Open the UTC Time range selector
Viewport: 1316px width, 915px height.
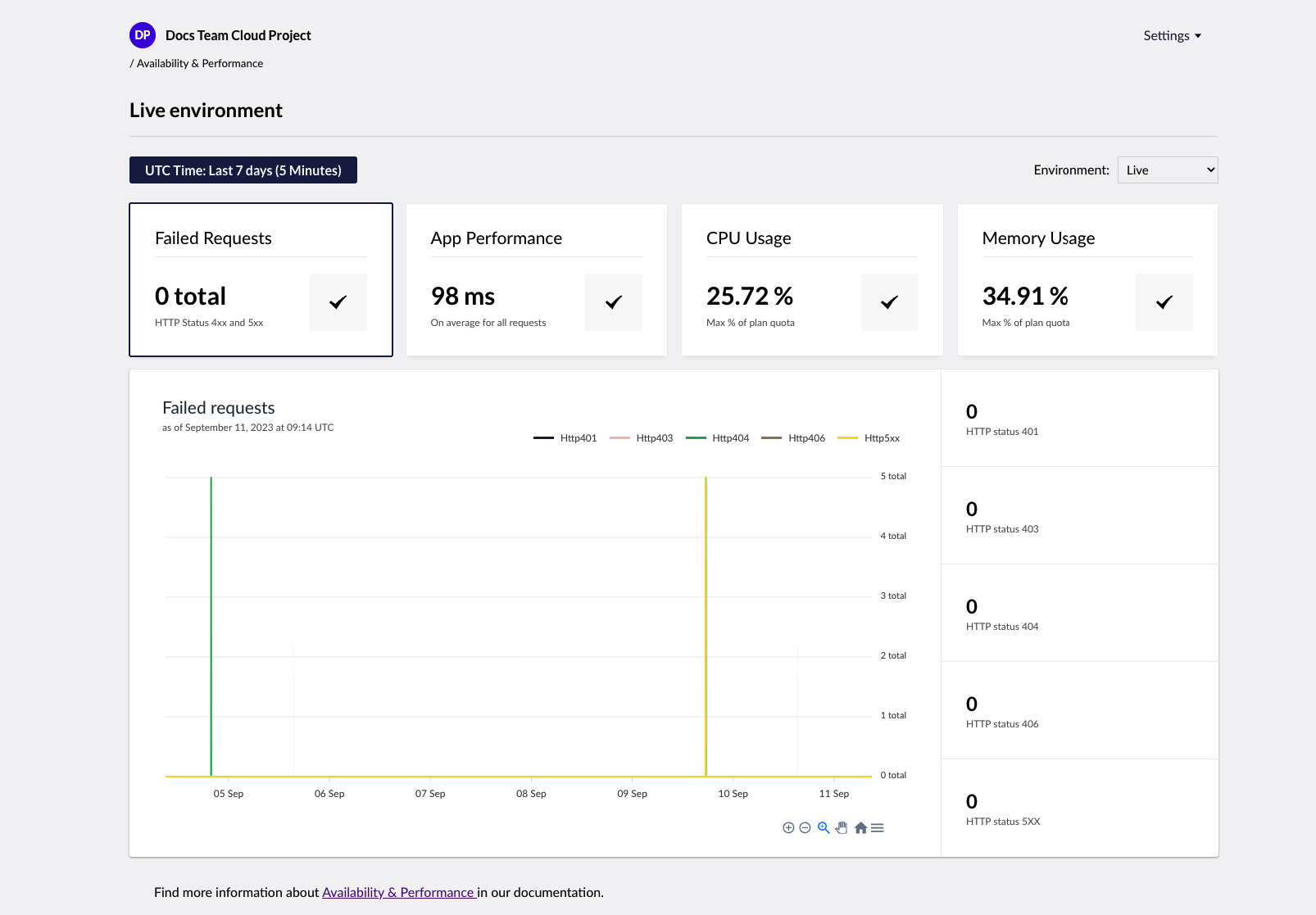click(x=243, y=170)
